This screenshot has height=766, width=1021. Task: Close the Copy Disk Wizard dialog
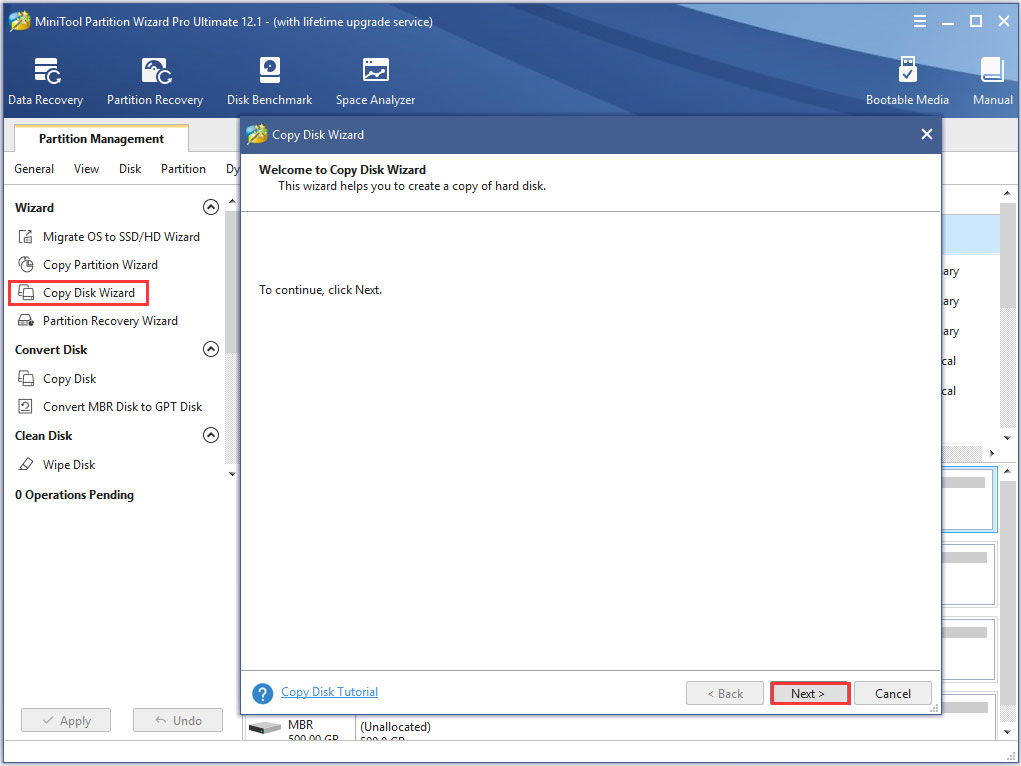pos(926,134)
